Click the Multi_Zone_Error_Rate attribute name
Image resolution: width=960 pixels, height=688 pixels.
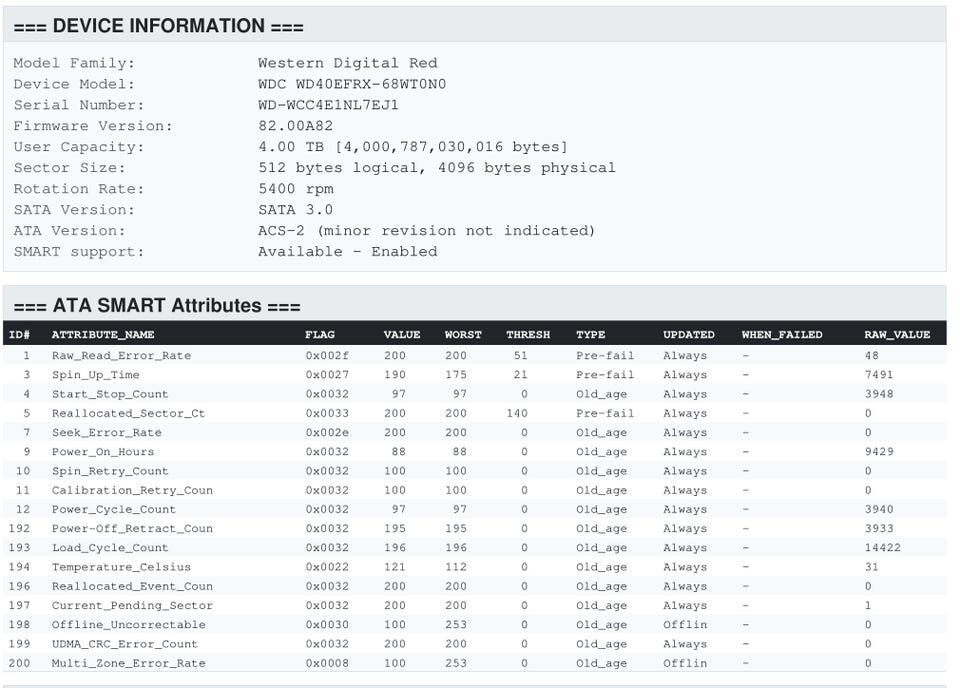click(x=128, y=663)
